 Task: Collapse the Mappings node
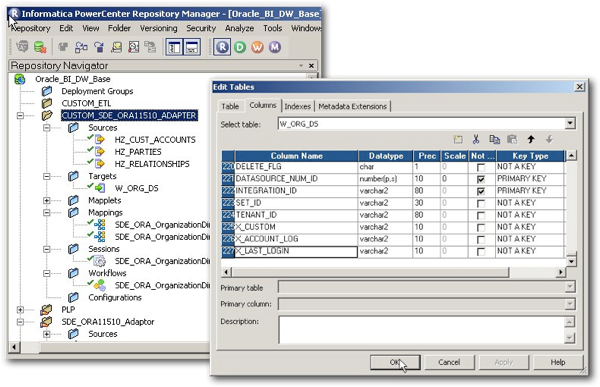pos(47,212)
